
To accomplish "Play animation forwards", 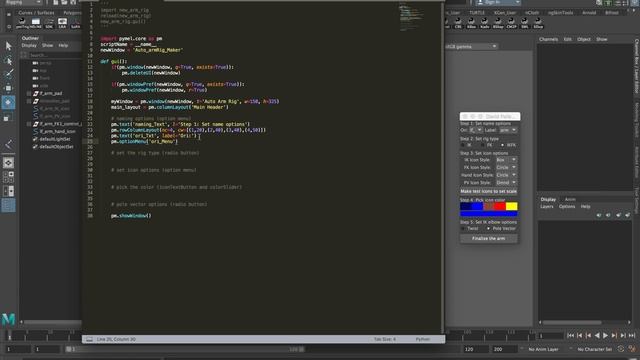I will point(605,336).
